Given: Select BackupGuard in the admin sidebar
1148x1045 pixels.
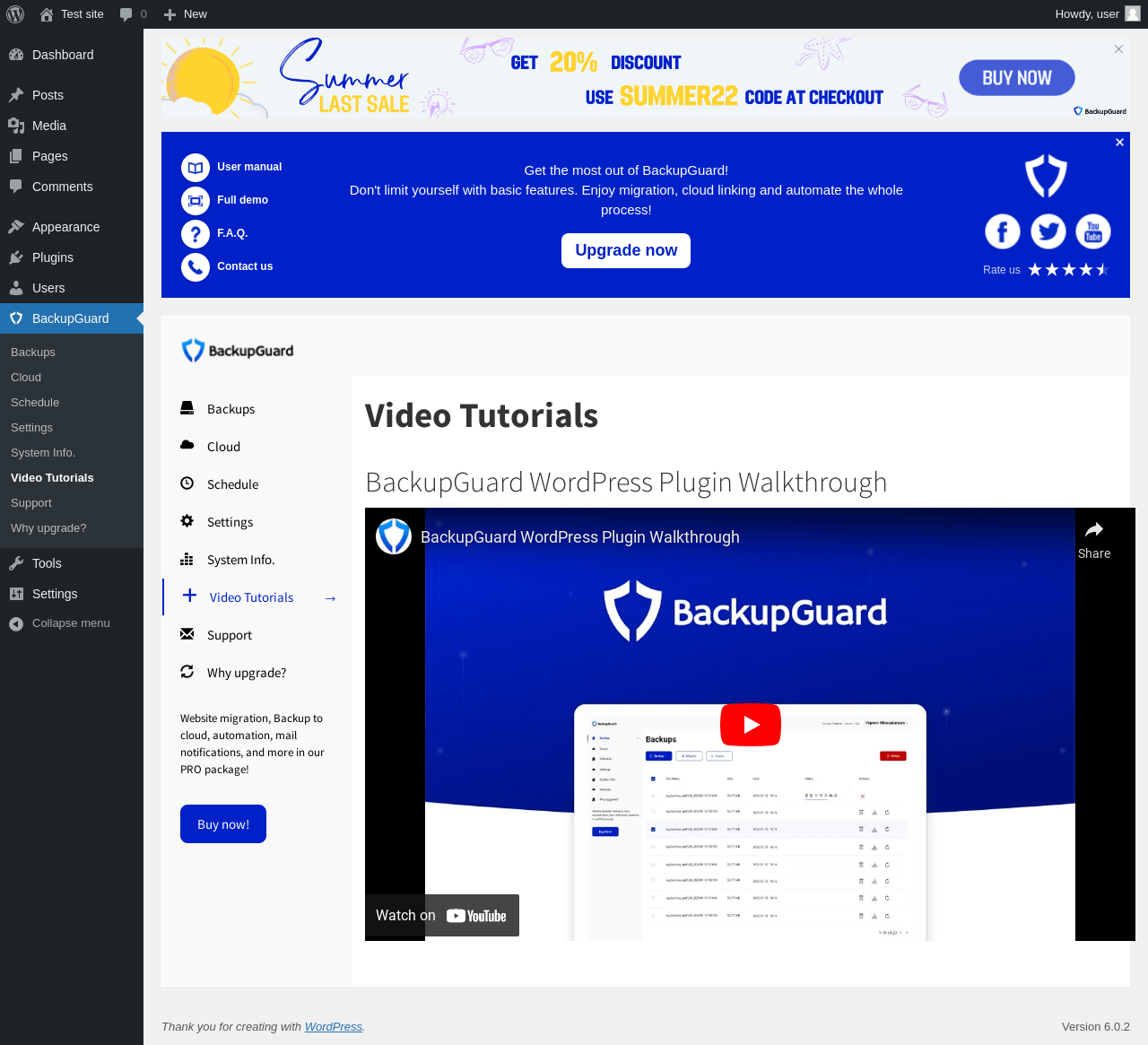Looking at the screenshot, I should click(x=72, y=318).
